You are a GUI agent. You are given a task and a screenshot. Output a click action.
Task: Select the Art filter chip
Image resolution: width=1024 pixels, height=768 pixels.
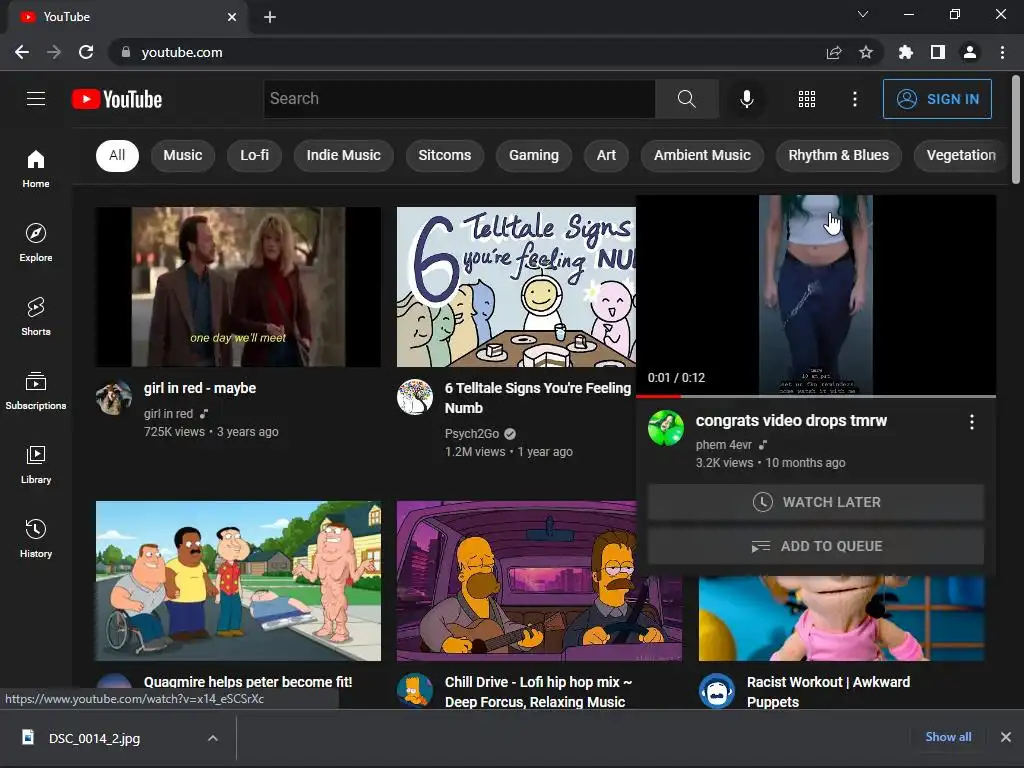point(606,155)
